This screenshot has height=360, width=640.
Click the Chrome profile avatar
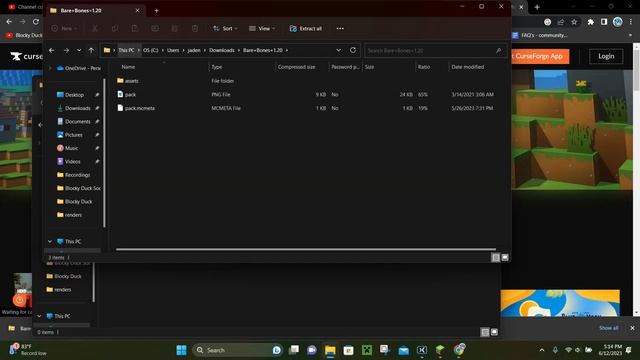point(618,22)
